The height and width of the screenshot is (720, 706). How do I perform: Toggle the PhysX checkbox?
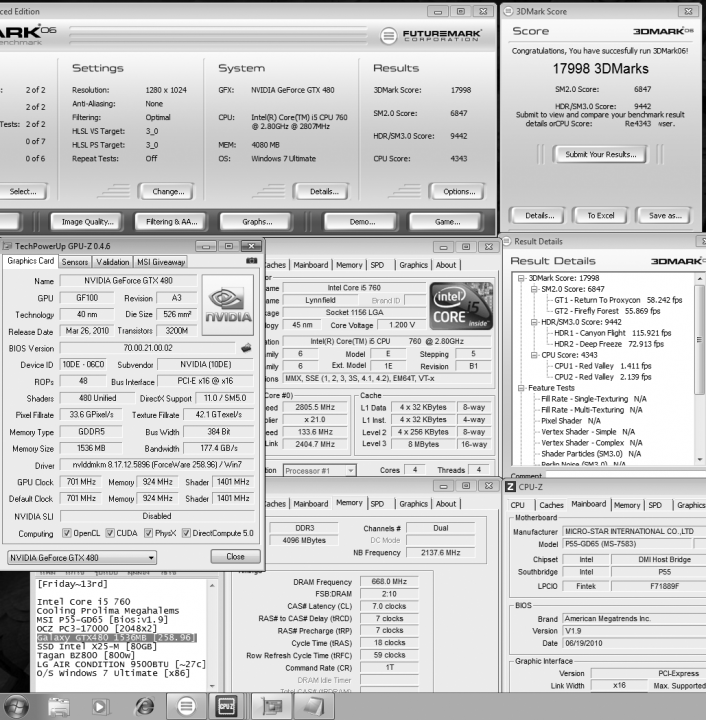(148, 533)
